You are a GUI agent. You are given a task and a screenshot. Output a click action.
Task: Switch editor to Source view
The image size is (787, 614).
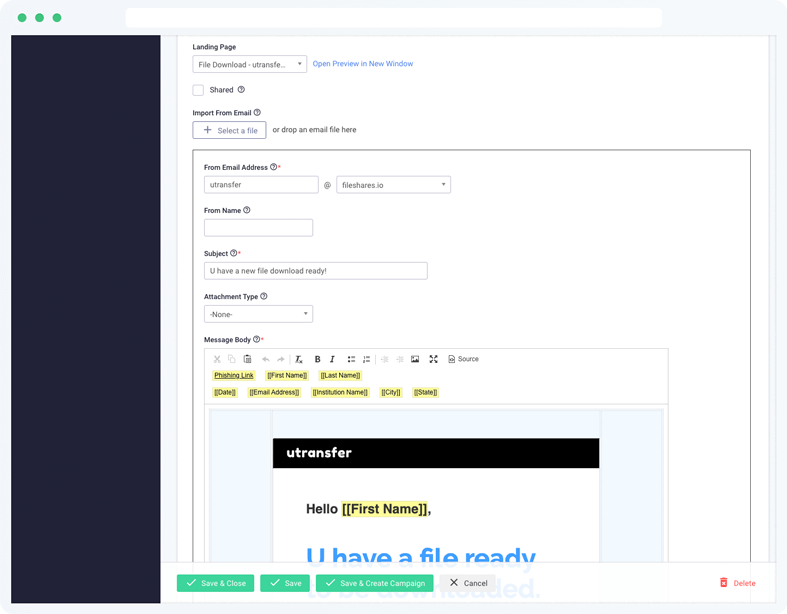463,359
